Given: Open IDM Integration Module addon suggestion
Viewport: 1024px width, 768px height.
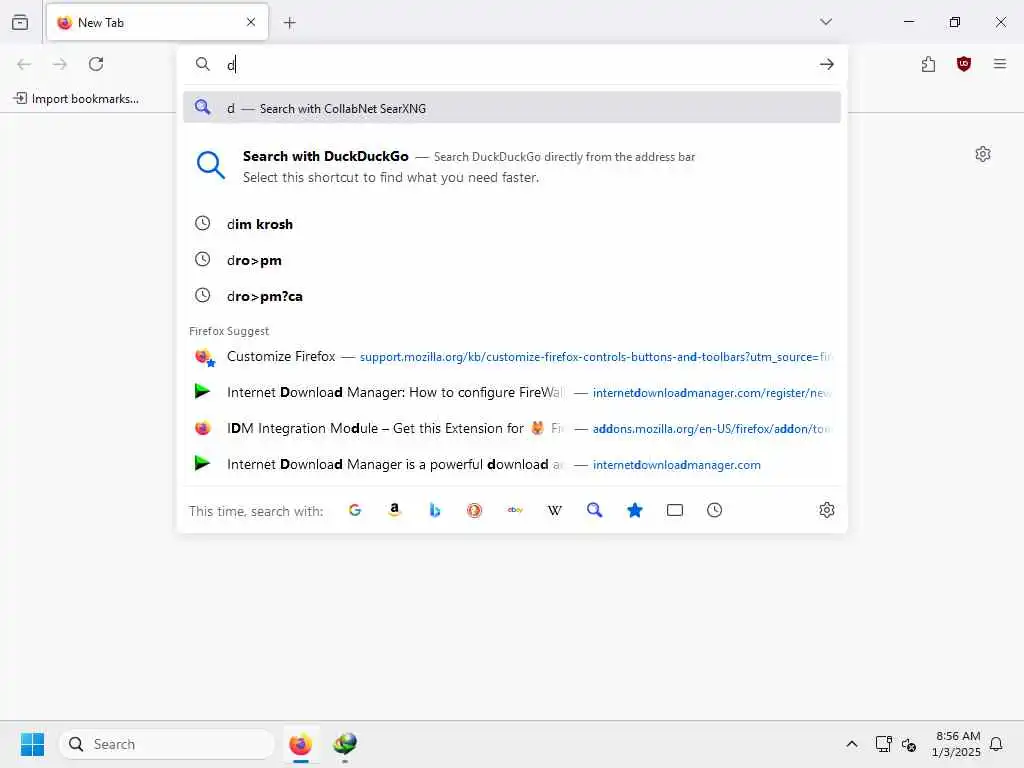Looking at the screenshot, I should click(512, 428).
